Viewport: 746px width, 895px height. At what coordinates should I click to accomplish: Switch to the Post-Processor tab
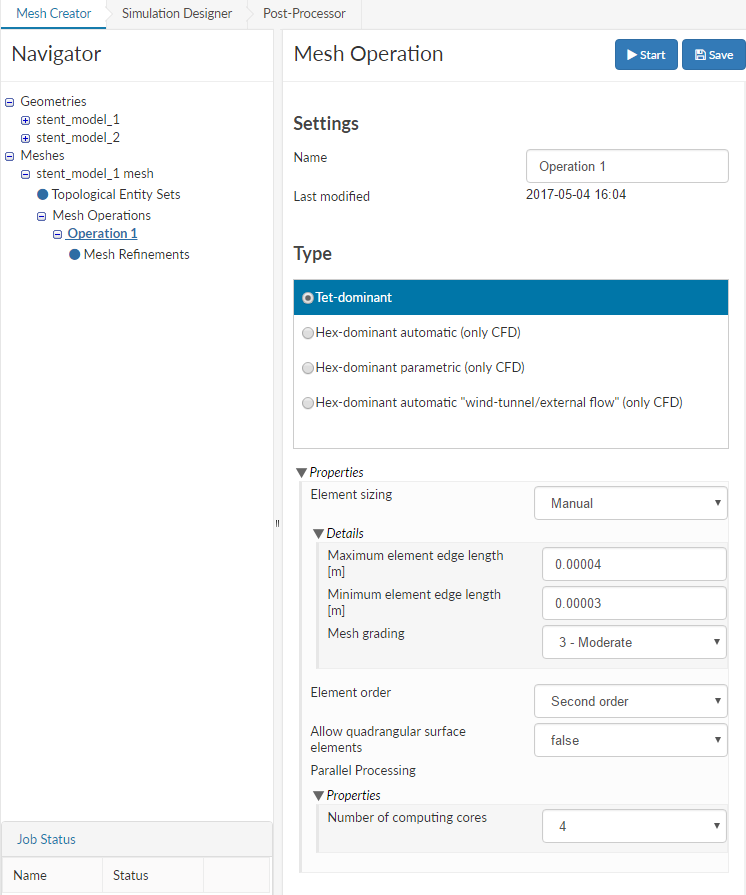[x=304, y=14]
